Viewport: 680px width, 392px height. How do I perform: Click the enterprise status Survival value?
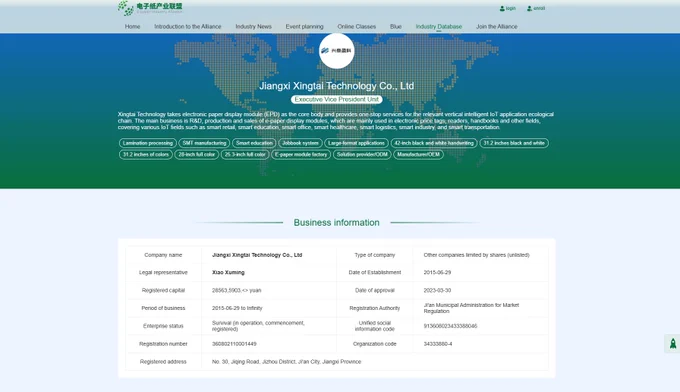pyautogui.click(x=258, y=326)
